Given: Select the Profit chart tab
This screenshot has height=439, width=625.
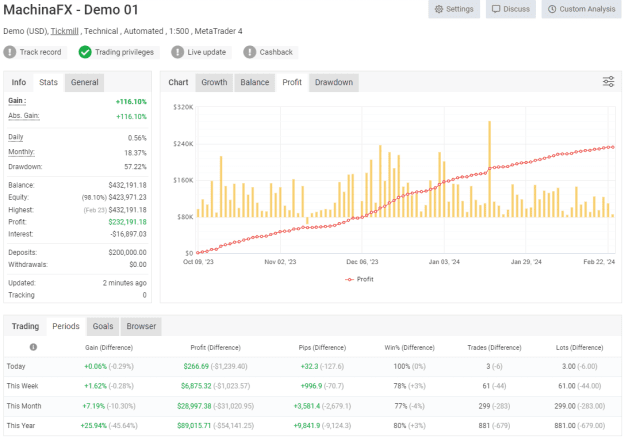Looking at the screenshot, I should 292,82.
